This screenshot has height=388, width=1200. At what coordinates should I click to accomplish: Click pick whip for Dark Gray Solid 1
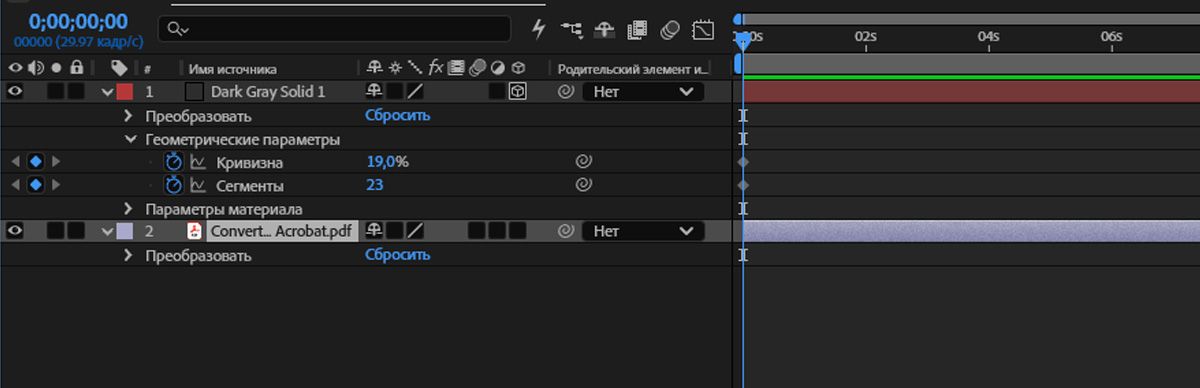point(565,91)
